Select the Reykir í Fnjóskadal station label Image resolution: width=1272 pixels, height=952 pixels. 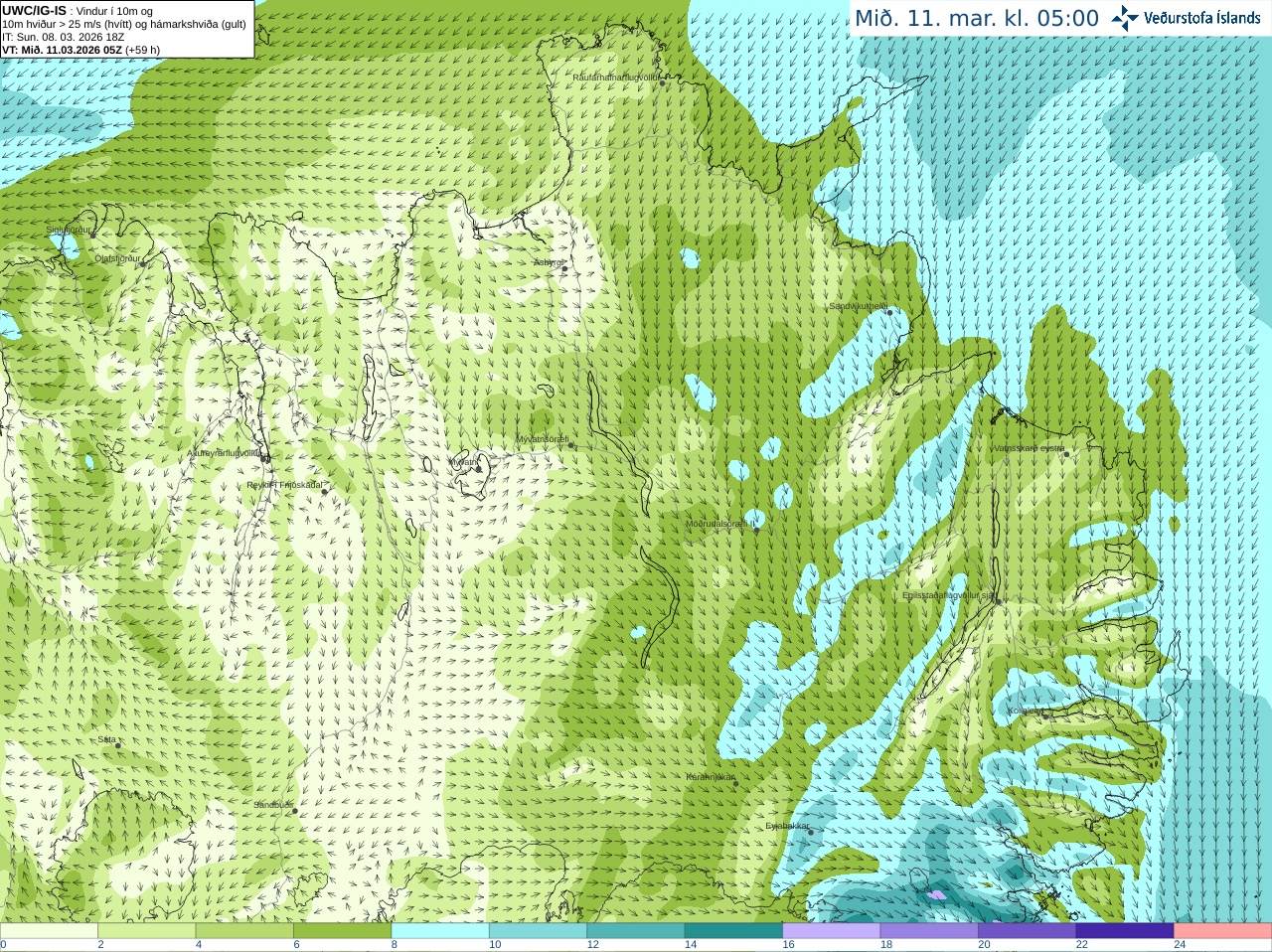click(284, 485)
